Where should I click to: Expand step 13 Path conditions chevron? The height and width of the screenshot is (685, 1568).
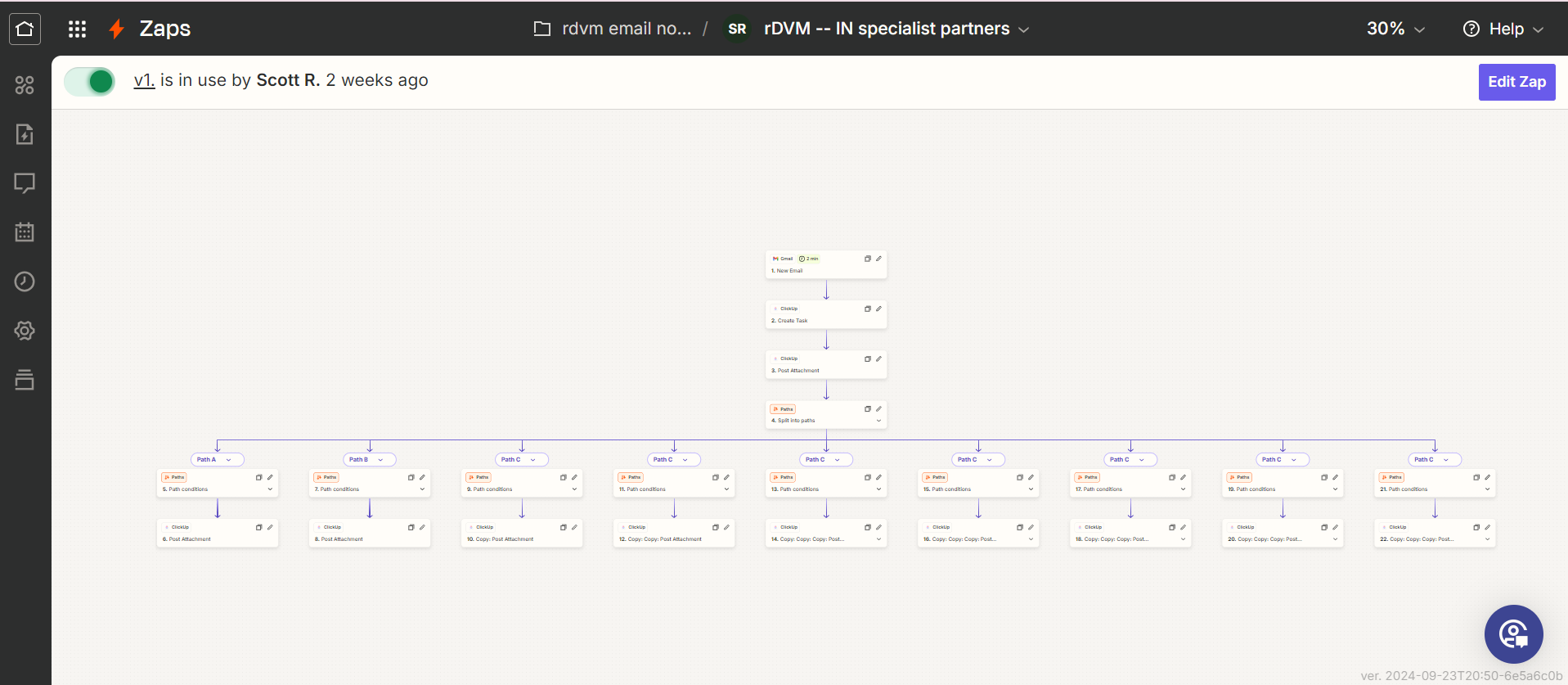879,489
